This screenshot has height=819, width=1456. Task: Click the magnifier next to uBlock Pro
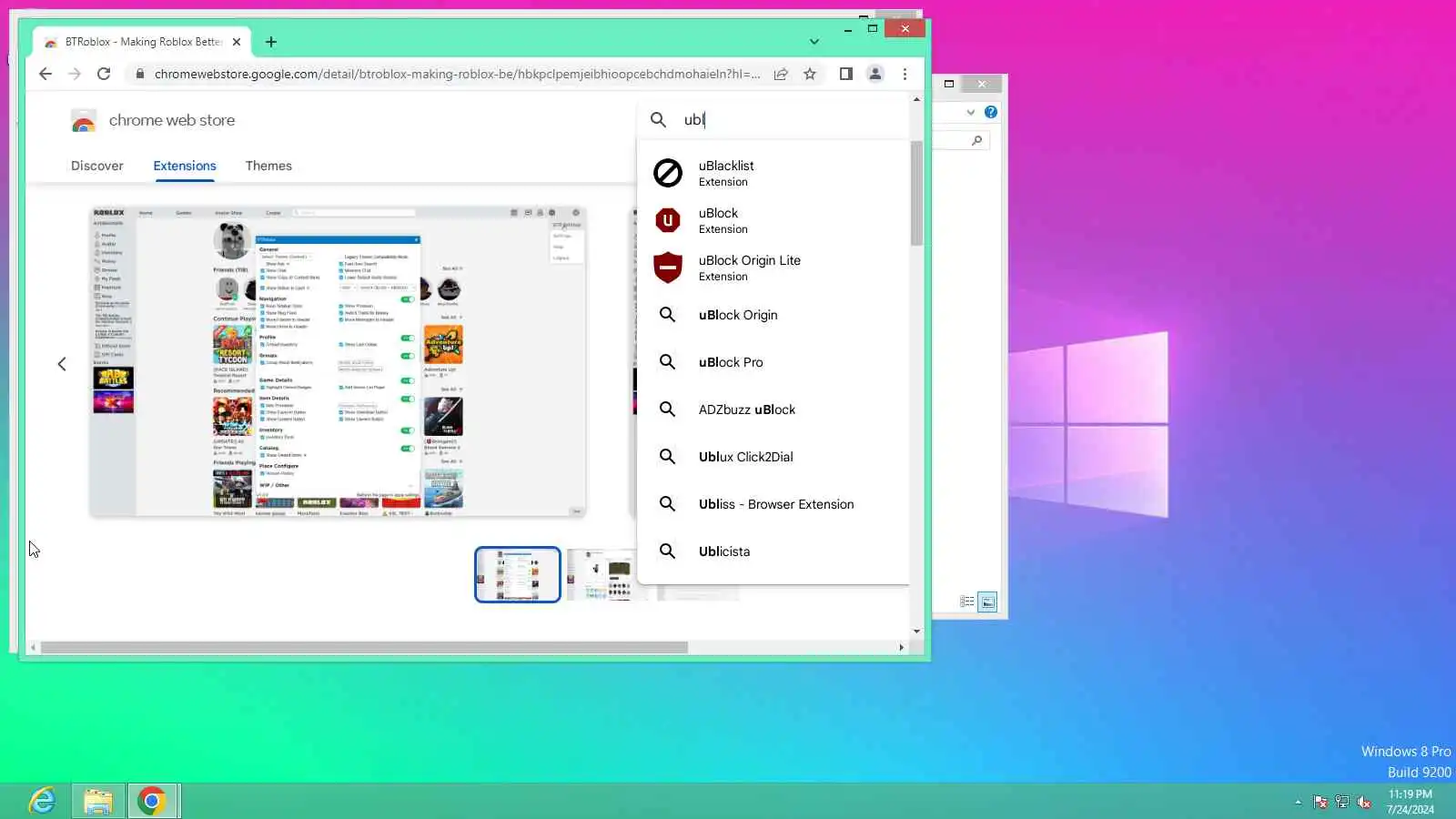(667, 362)
